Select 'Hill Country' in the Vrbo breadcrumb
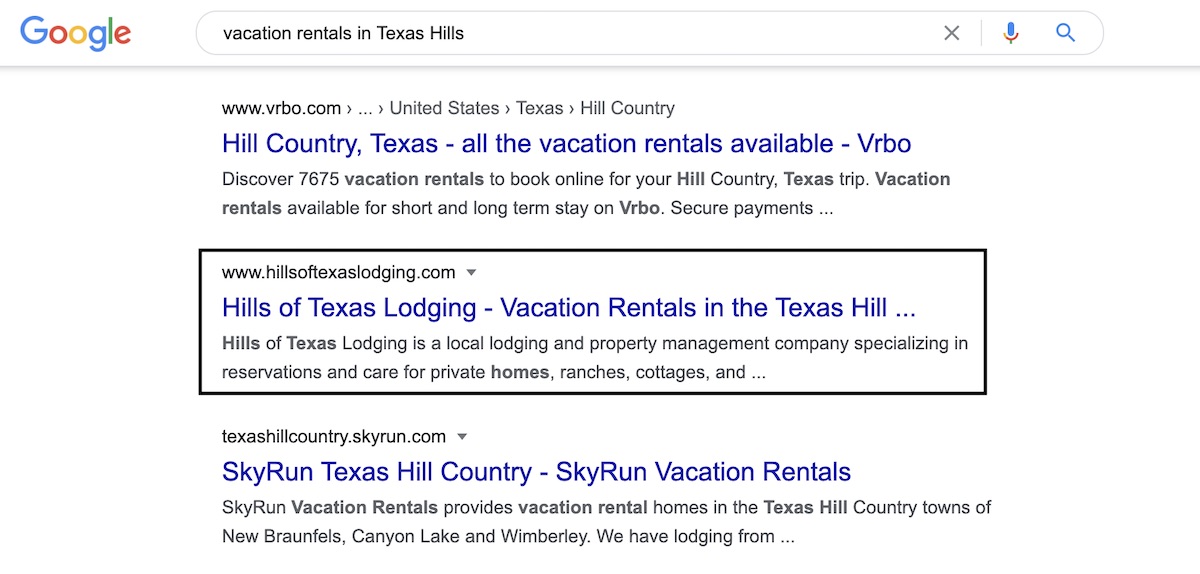 [x=627, y=108]
